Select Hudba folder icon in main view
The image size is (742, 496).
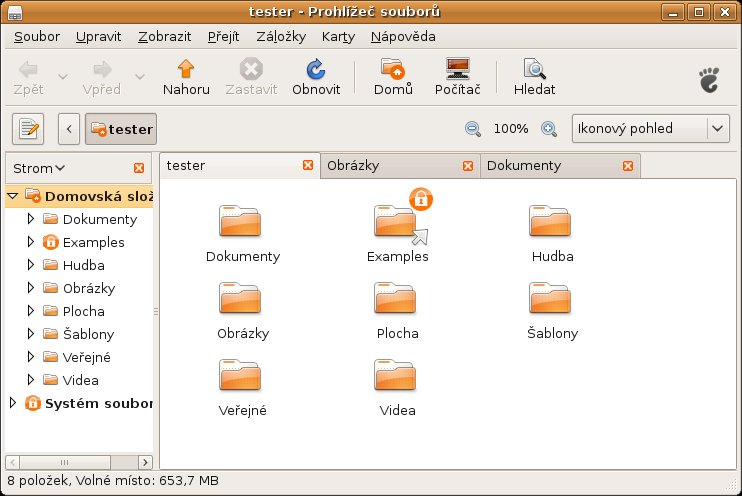[x=550, y=221]
